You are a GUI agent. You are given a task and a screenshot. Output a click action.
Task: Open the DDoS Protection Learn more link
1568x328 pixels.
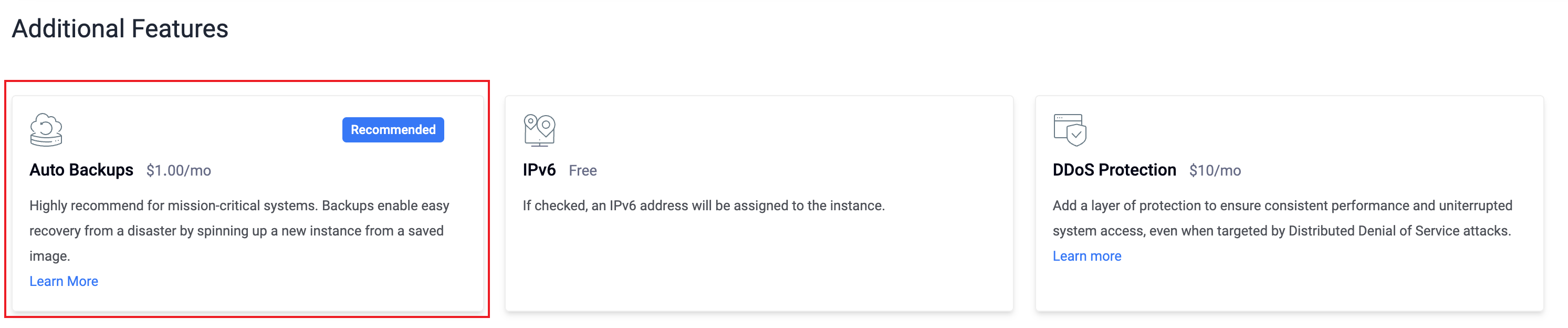(1087, 256)
